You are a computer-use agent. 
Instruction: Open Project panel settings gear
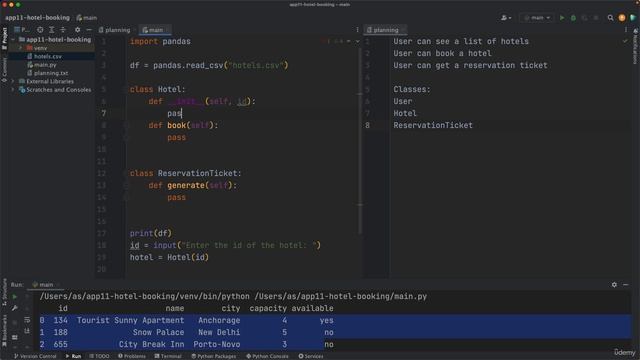pos(78,30)
